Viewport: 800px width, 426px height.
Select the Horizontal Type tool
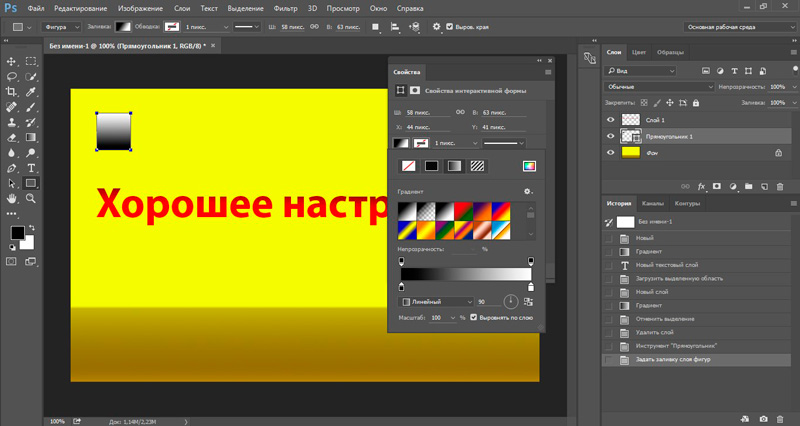click(31, 168)
